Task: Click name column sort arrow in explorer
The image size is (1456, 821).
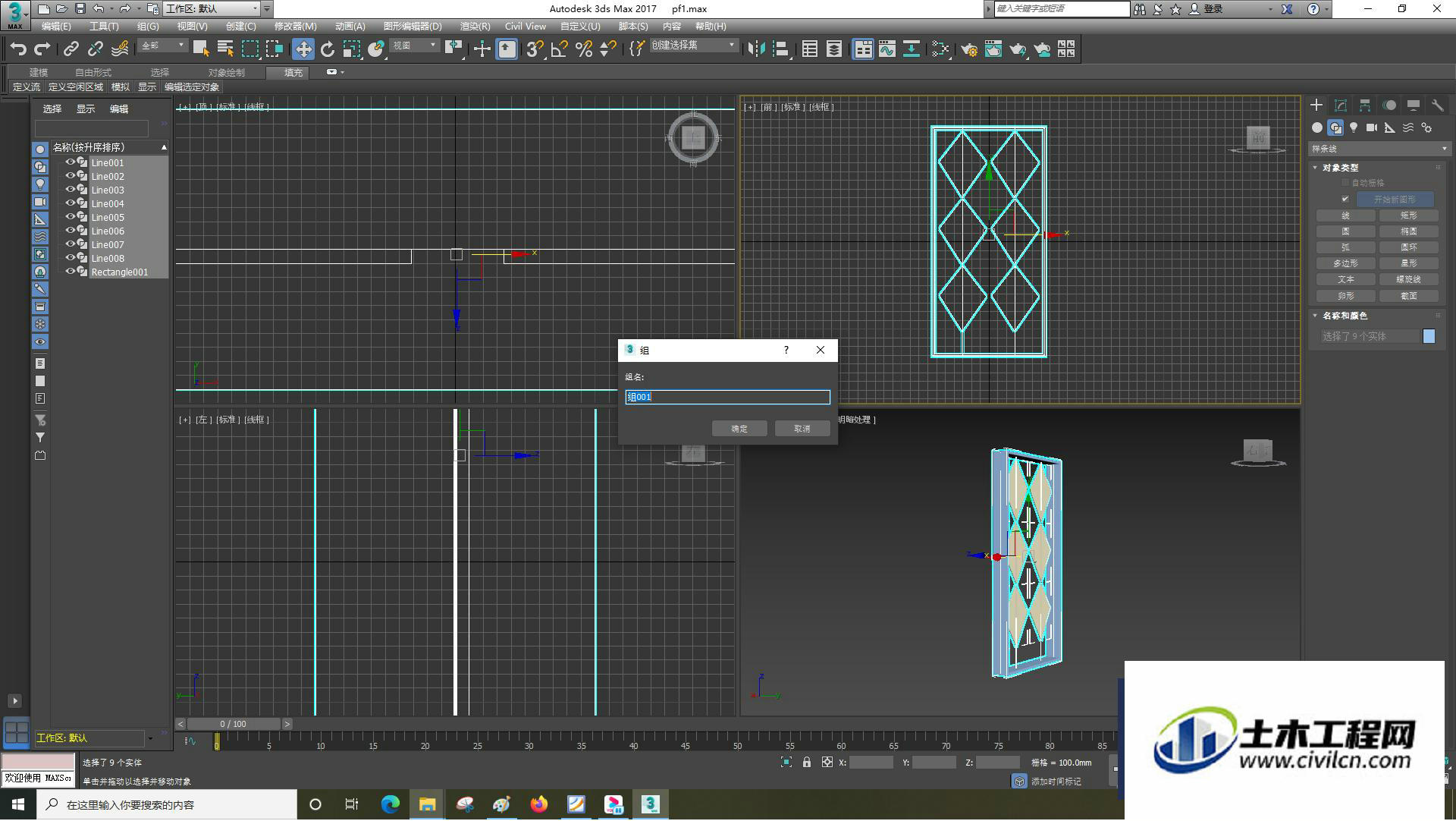Action: [164, 147]
